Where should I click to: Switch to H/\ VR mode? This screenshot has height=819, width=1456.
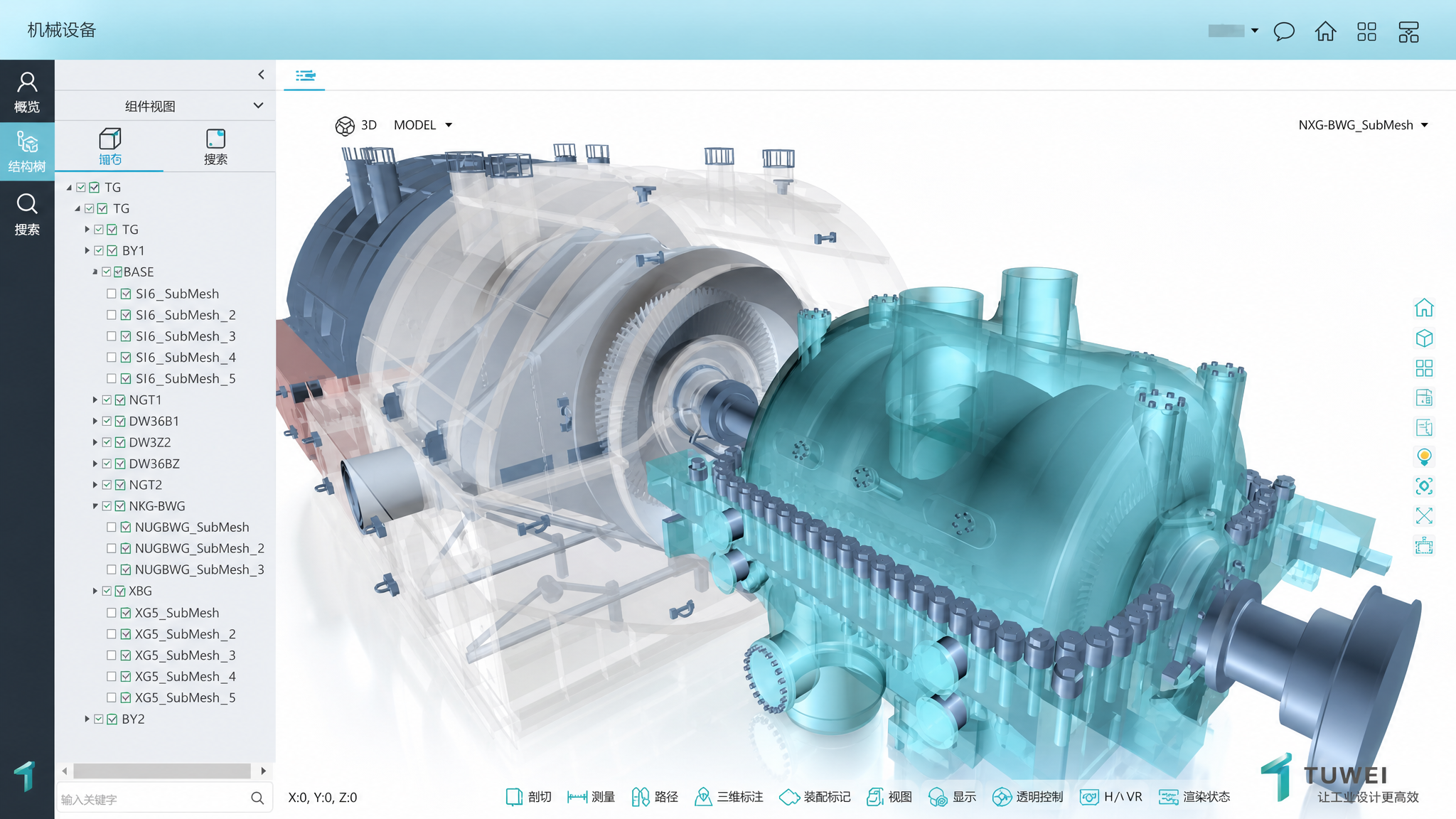click(x=1111, y=797)
